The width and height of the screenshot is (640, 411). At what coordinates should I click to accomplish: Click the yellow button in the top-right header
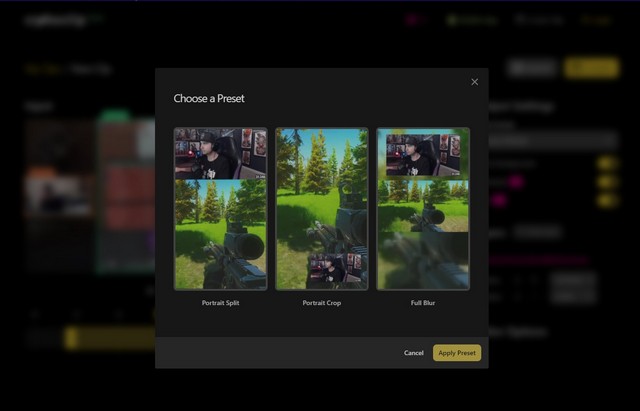point(591,68)
